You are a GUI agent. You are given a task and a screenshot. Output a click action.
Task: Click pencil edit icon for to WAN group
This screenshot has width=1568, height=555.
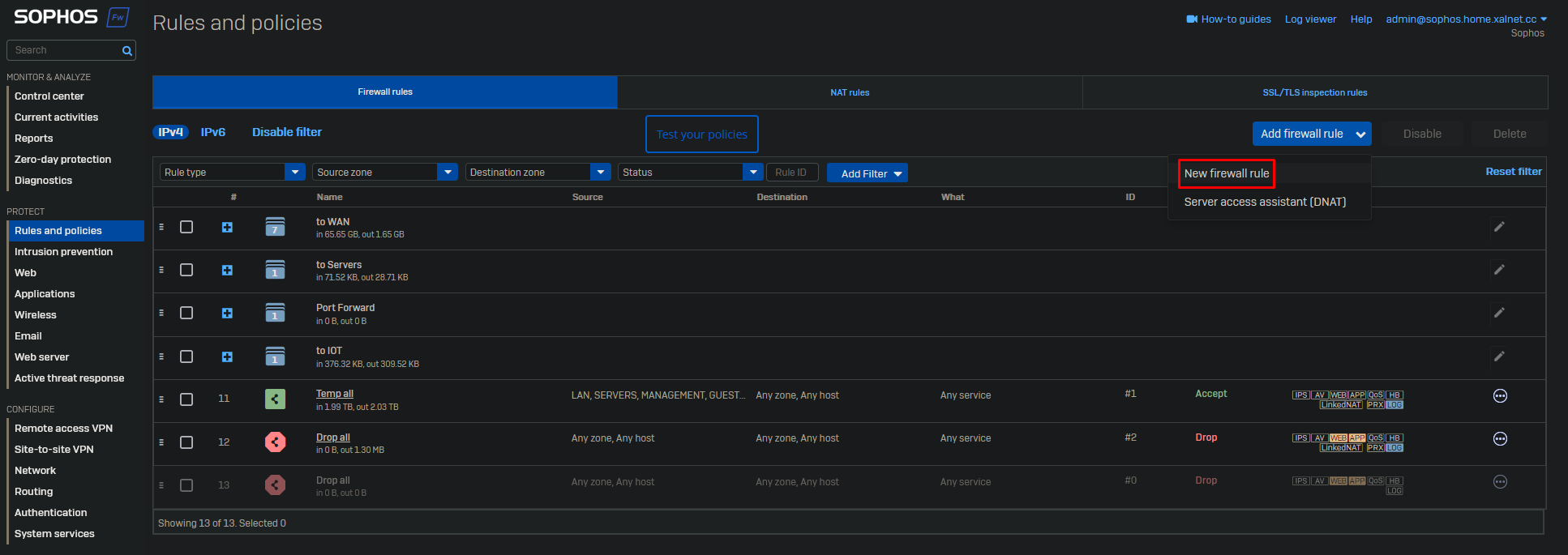(x=1499, y=227)
